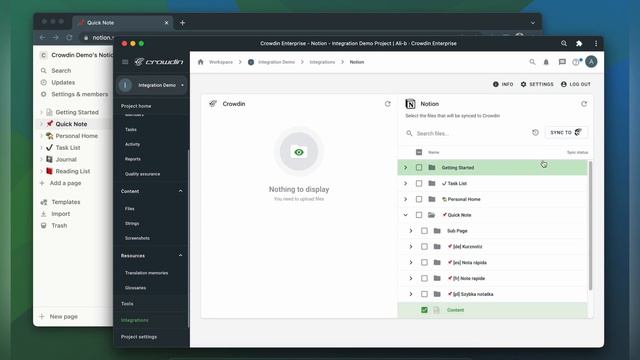This screenshot has width=640, height=360.
Task: Collapse the Resources sidebar section
Action: pyautogui.click(x=180, y=256)
